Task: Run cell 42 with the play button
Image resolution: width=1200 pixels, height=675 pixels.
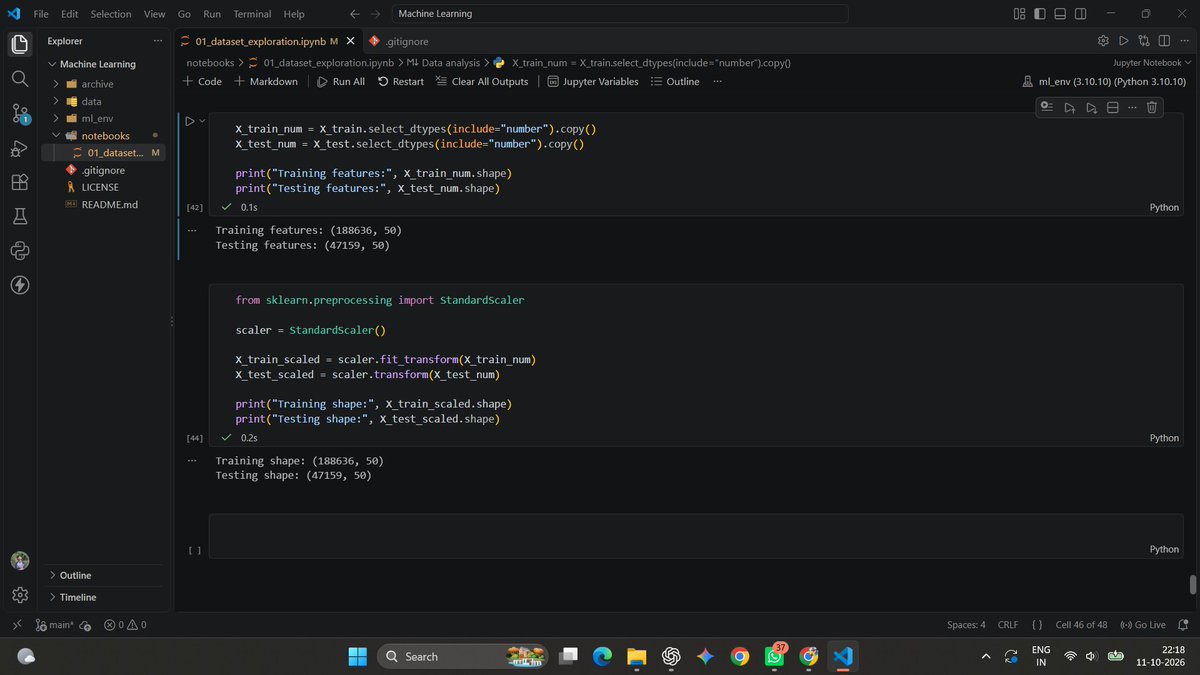Action: click(x=190, y=121)
